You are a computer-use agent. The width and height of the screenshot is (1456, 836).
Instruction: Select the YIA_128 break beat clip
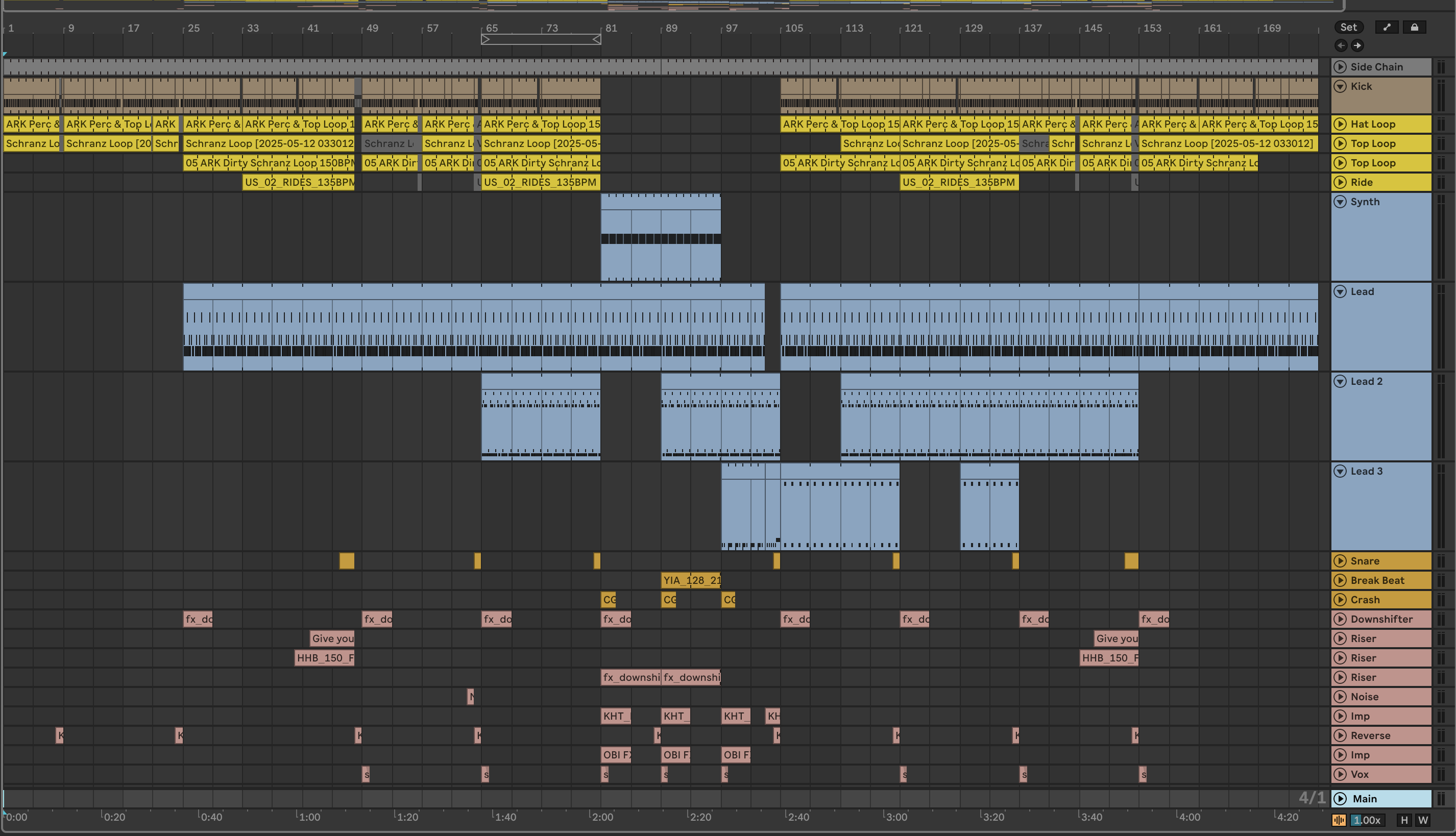(x=691, y=580)
